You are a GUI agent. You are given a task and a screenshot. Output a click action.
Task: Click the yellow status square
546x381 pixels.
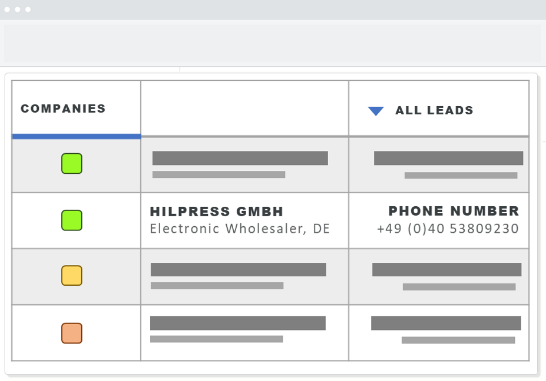72,275
